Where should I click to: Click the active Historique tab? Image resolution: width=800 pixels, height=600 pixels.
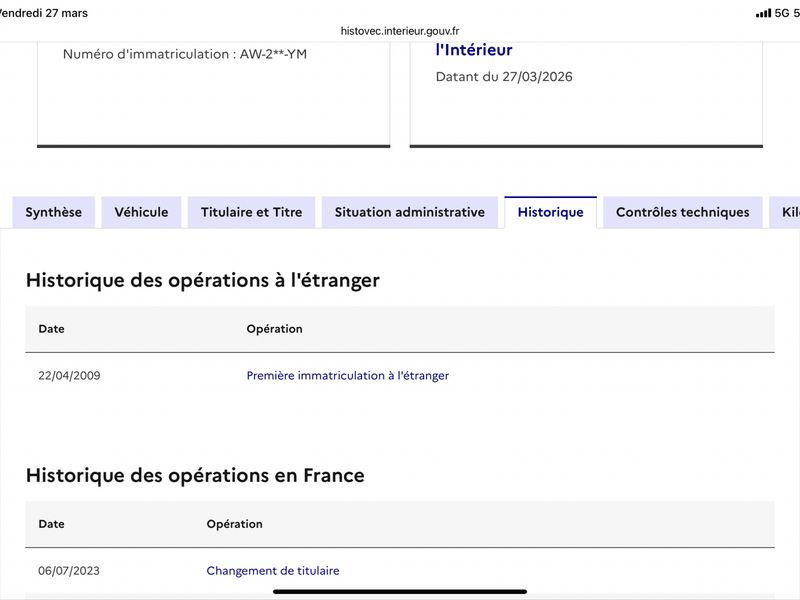550,212
